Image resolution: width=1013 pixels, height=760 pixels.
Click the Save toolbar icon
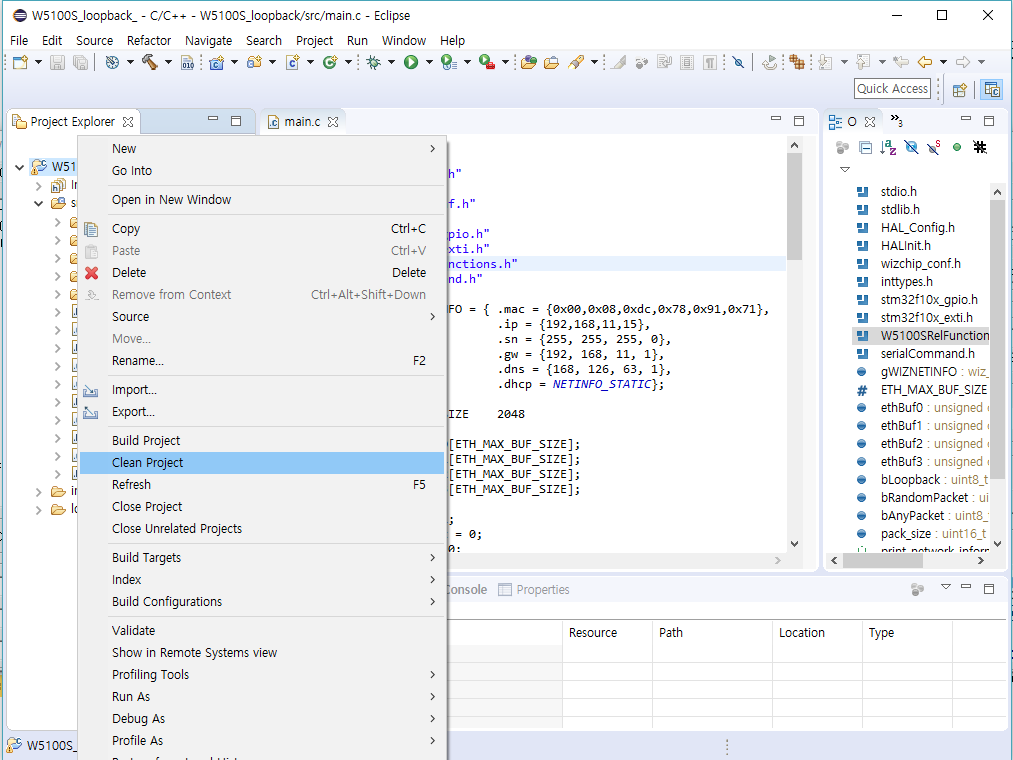57,62
